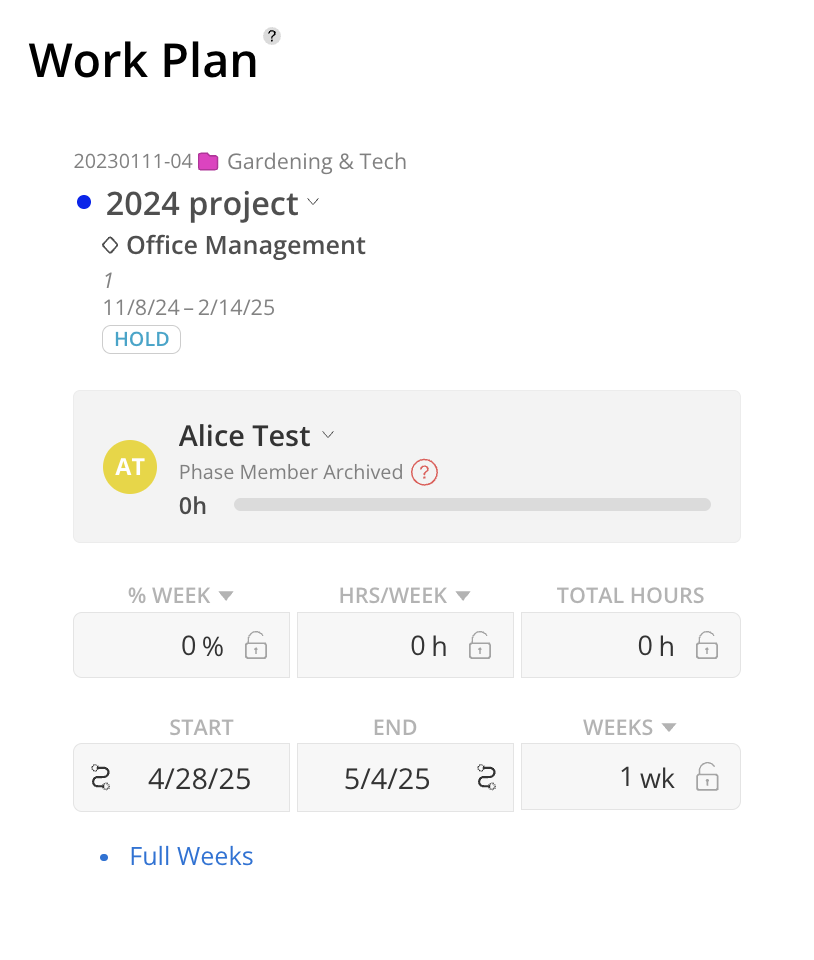Toggle the lock on Hrs/Week field
The width and height of the screenshot is (814, 960).
point(480,646)
